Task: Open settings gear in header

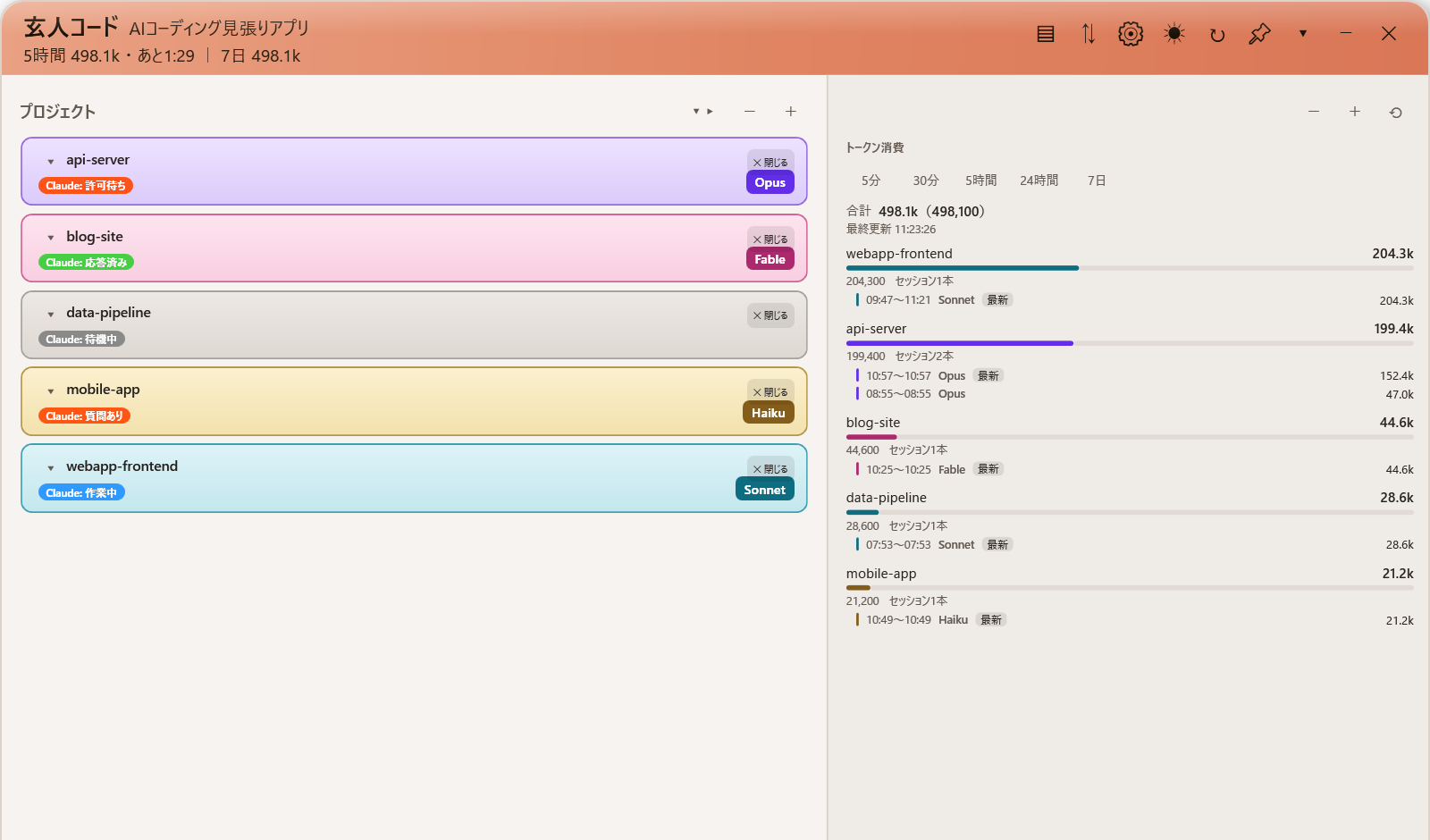Action: pyautogui.click(x=1131, y=35)
